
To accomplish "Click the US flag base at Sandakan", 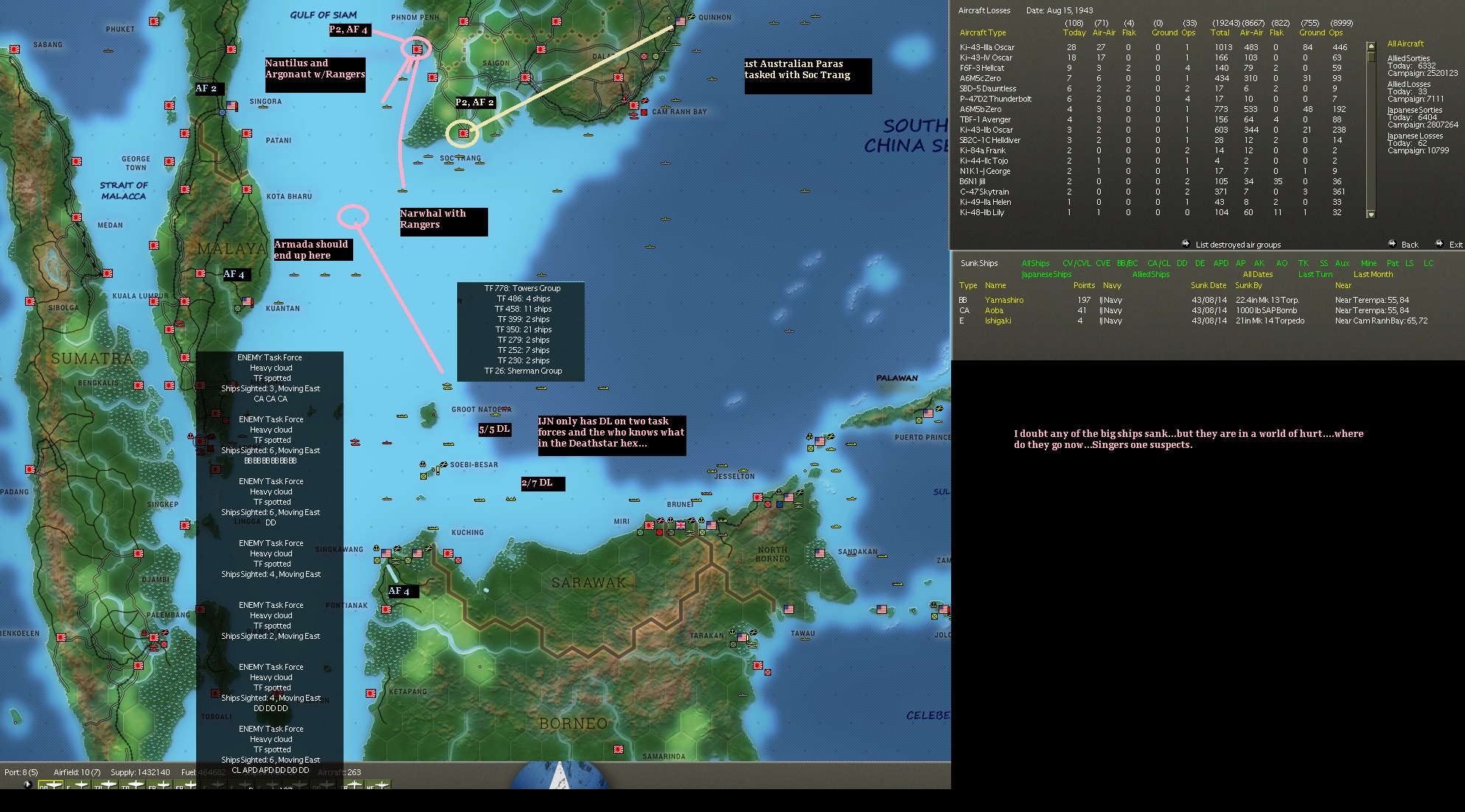I will tap(820, 553).
